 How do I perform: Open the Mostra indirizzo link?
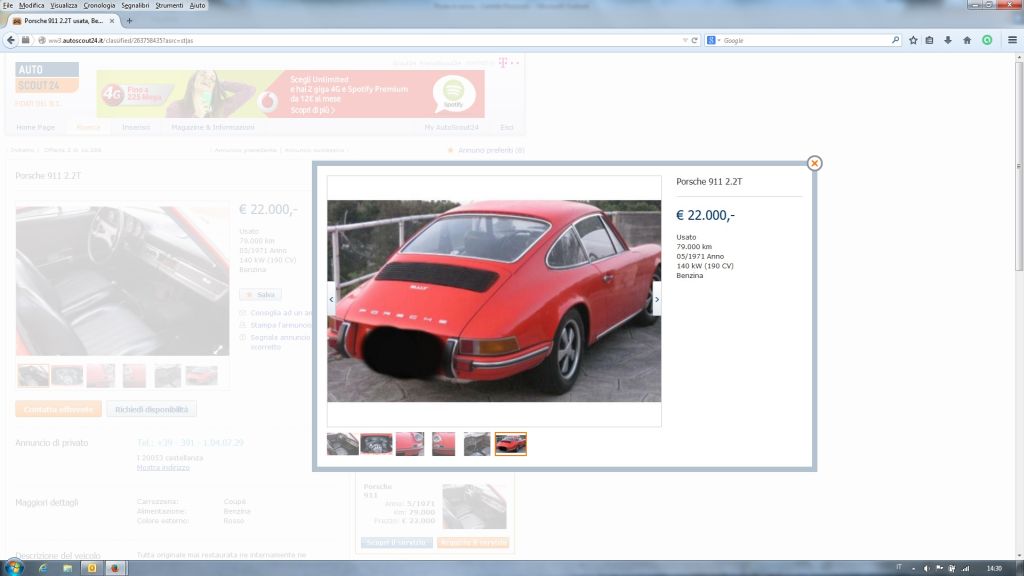(163, 468)
